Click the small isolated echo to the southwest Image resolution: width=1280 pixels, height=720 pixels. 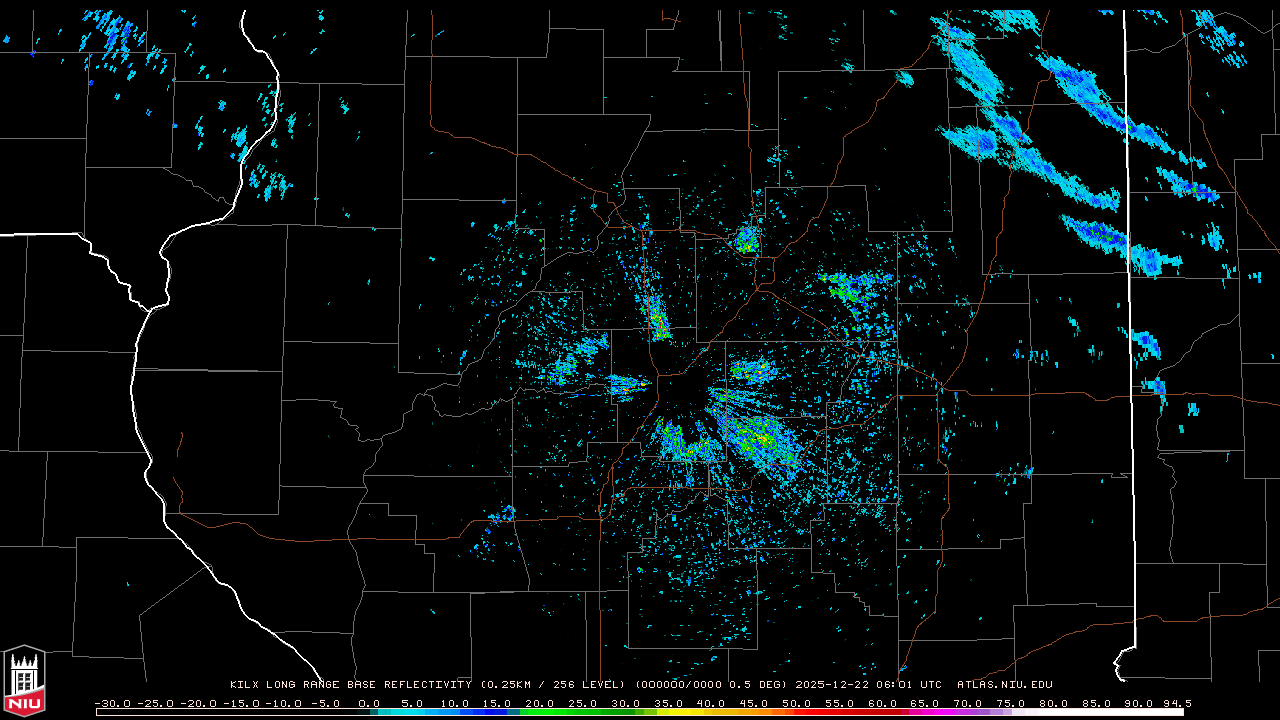[x=502, y=515]
